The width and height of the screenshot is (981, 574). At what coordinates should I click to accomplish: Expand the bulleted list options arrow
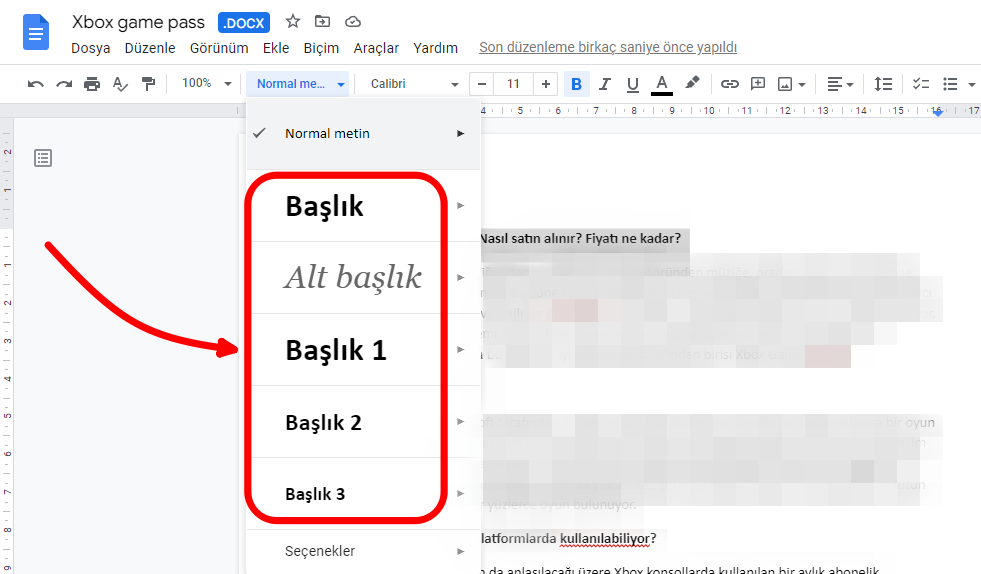[972, 84]
